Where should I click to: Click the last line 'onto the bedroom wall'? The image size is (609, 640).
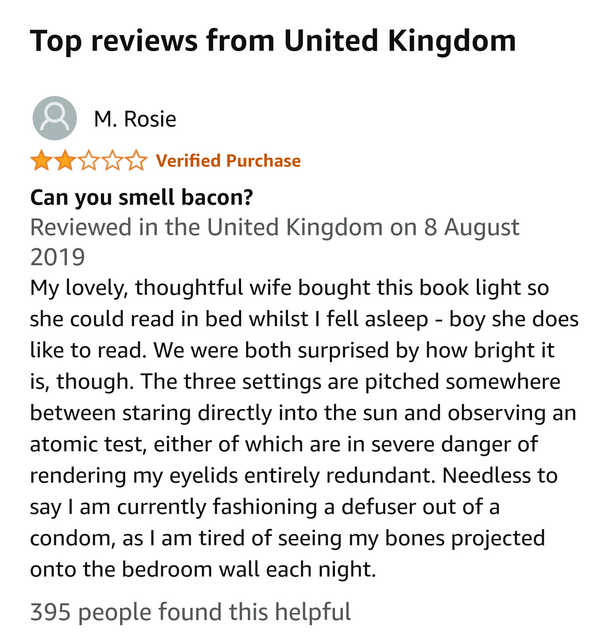[203, 569]
